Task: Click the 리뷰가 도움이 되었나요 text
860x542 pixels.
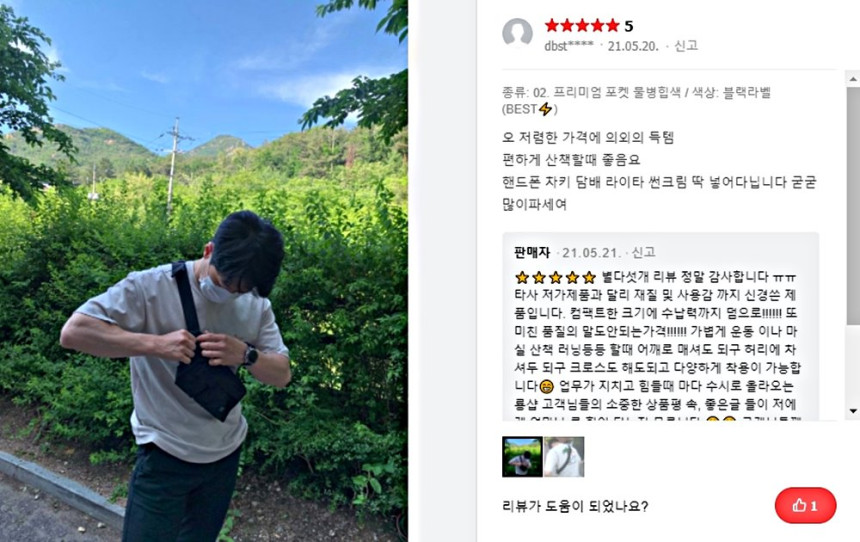Action: pyautogui.click(x=575, y=506)
